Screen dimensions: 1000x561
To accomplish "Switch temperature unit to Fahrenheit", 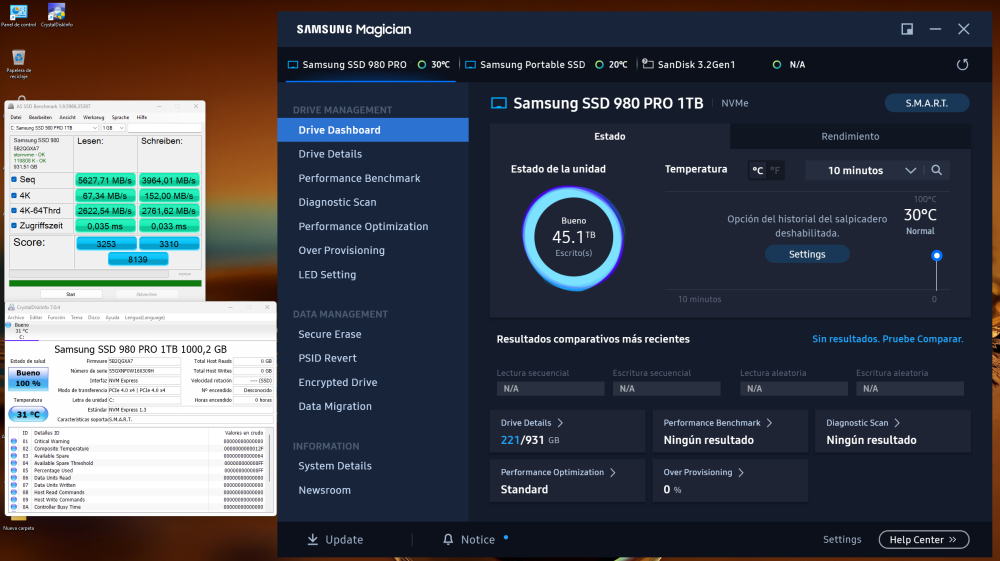I will (775, 170).
